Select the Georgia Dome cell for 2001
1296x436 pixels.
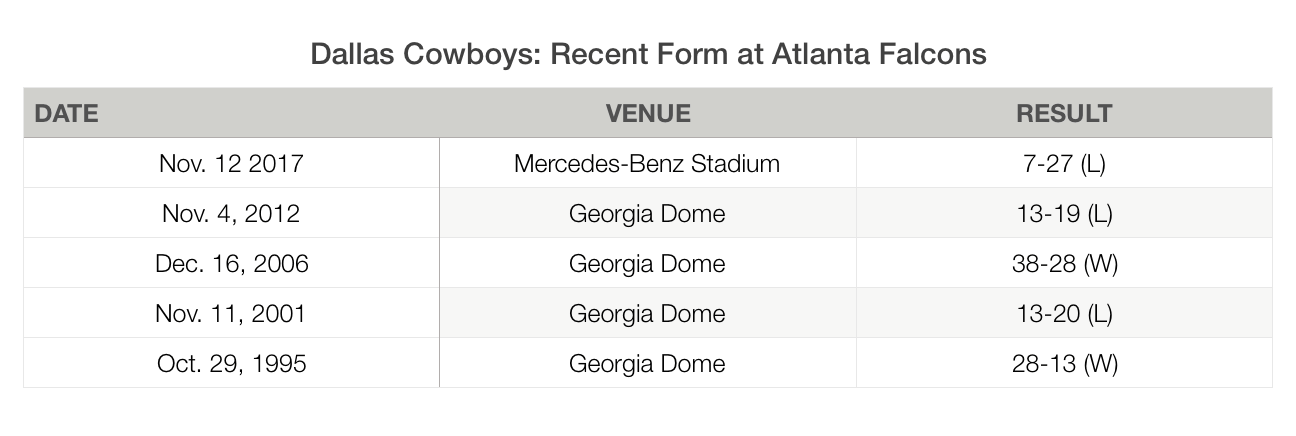pos(648,313)
